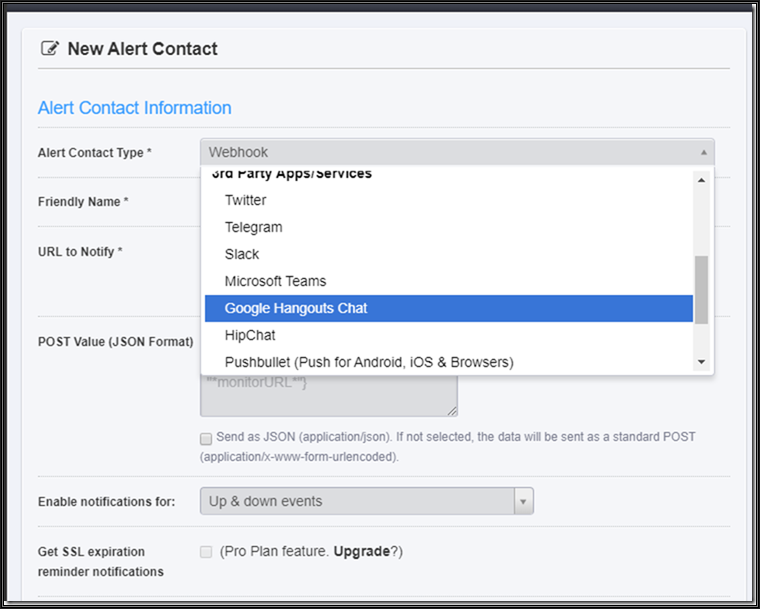Open the Enable notifications for dropdown
760x609 pixels.
[x=366, y=501]
